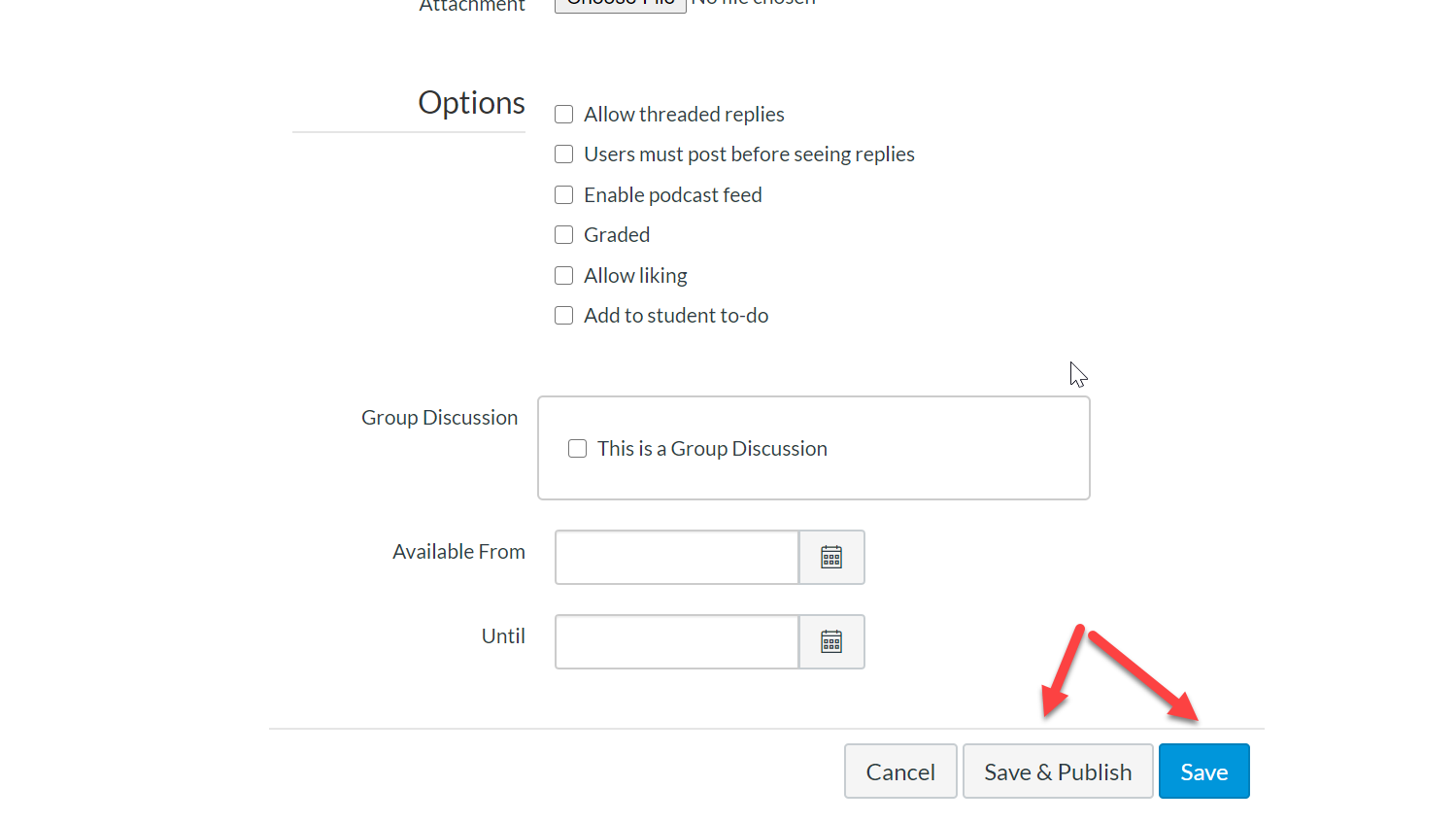The image size is (1456, 823).
Task: Enable Users must post before seeing replies
Action: [x=564, y=154]
